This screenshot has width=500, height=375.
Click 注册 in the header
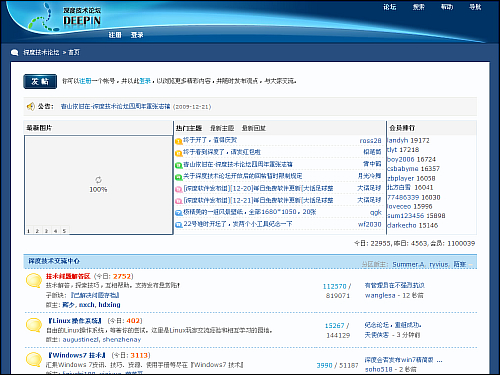pyautogui.click(x=115, y=35)
